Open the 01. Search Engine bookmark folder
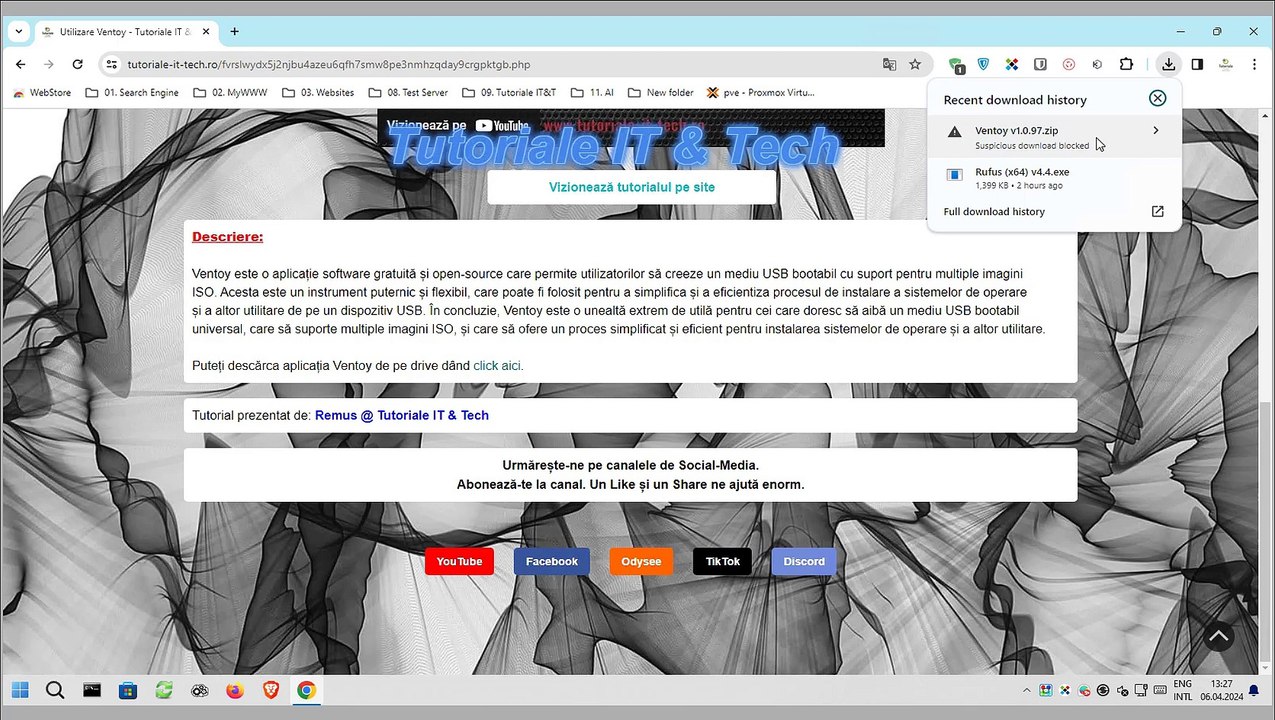1275x720 pixels. tap(132, 93)
